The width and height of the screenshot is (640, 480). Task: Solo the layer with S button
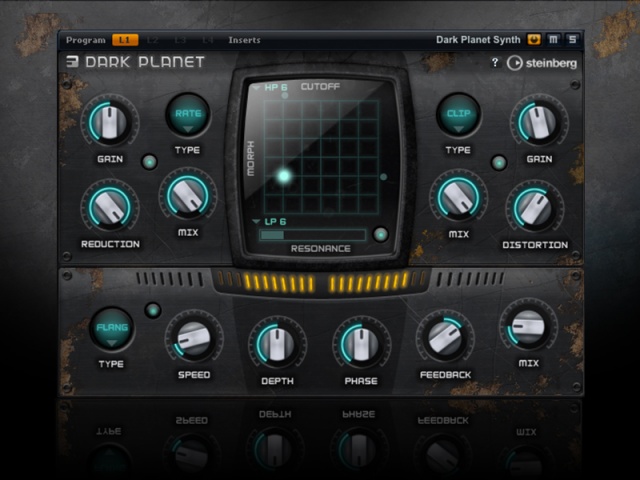572,40
